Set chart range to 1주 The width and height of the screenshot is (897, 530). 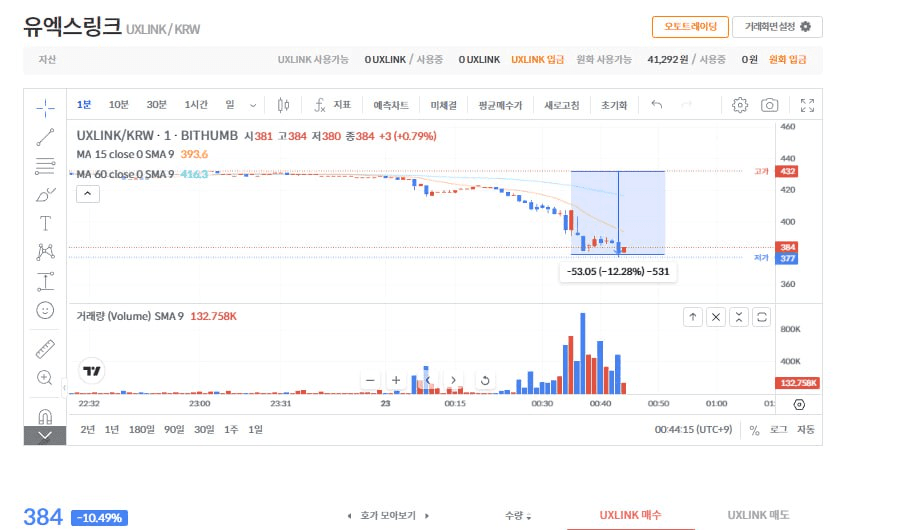(x=231, y=430)
